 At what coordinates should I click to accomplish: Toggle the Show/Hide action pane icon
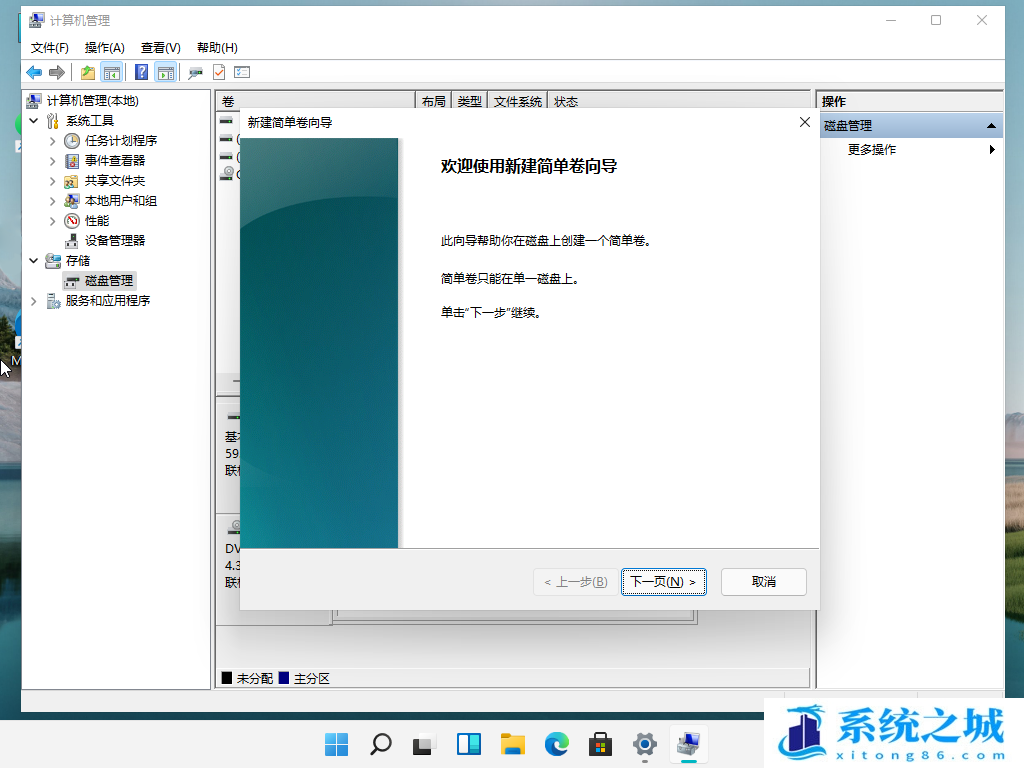(166, 72)
